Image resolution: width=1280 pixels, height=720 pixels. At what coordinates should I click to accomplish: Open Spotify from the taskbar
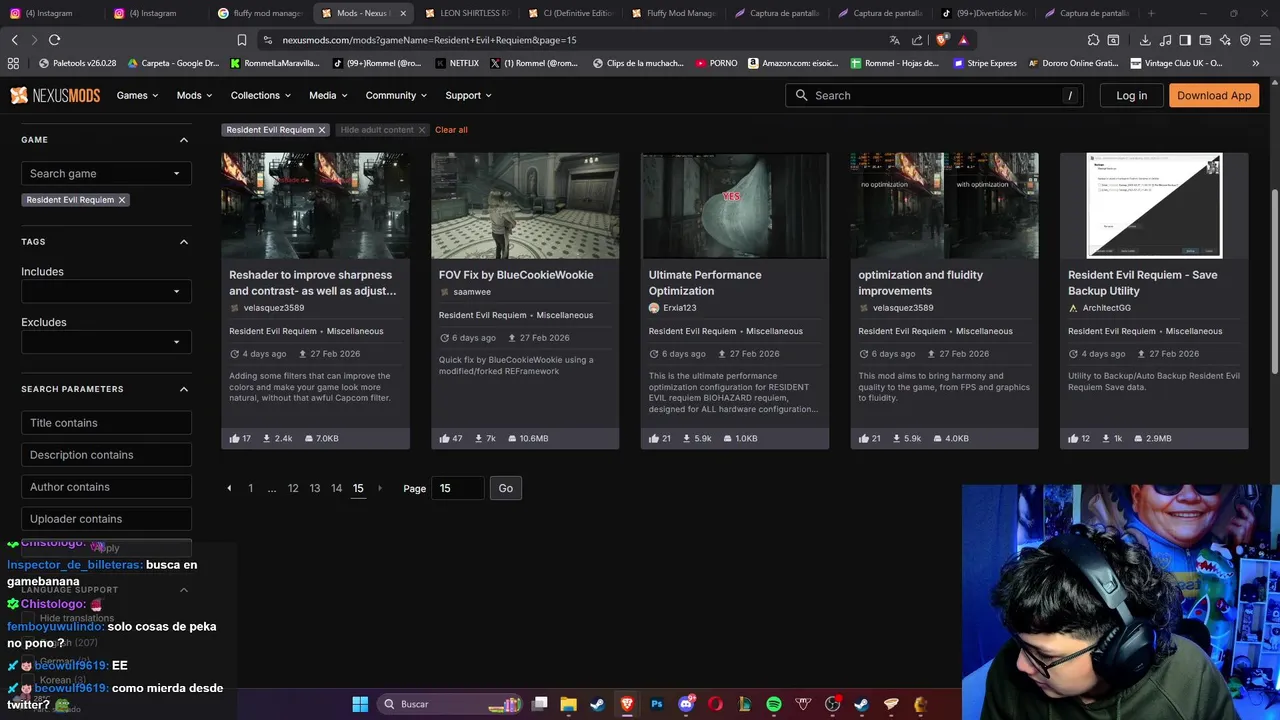pos(774,704)
